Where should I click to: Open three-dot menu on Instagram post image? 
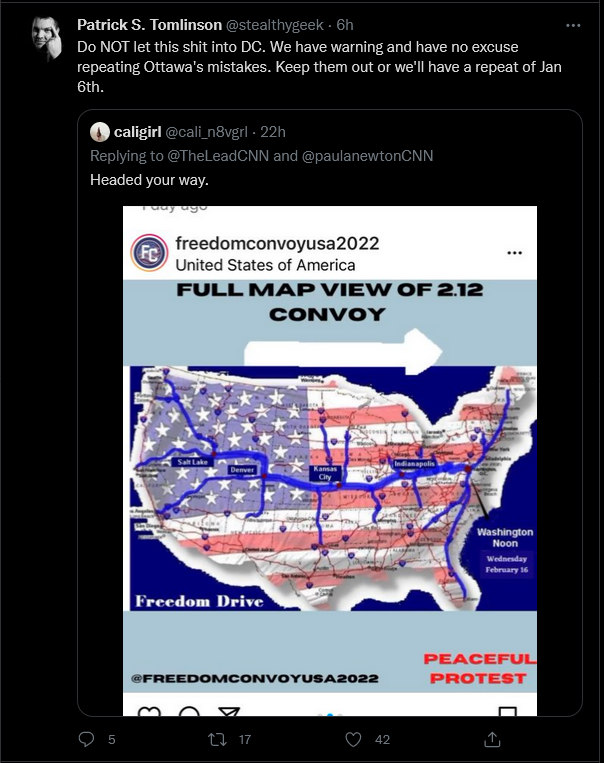pos(514,253)
